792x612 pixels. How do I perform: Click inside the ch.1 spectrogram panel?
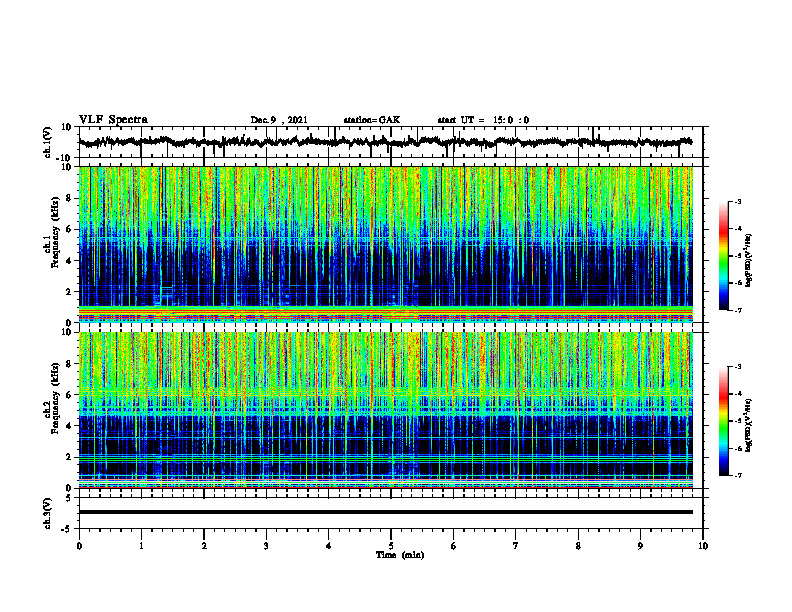click(x=385, y=244)
